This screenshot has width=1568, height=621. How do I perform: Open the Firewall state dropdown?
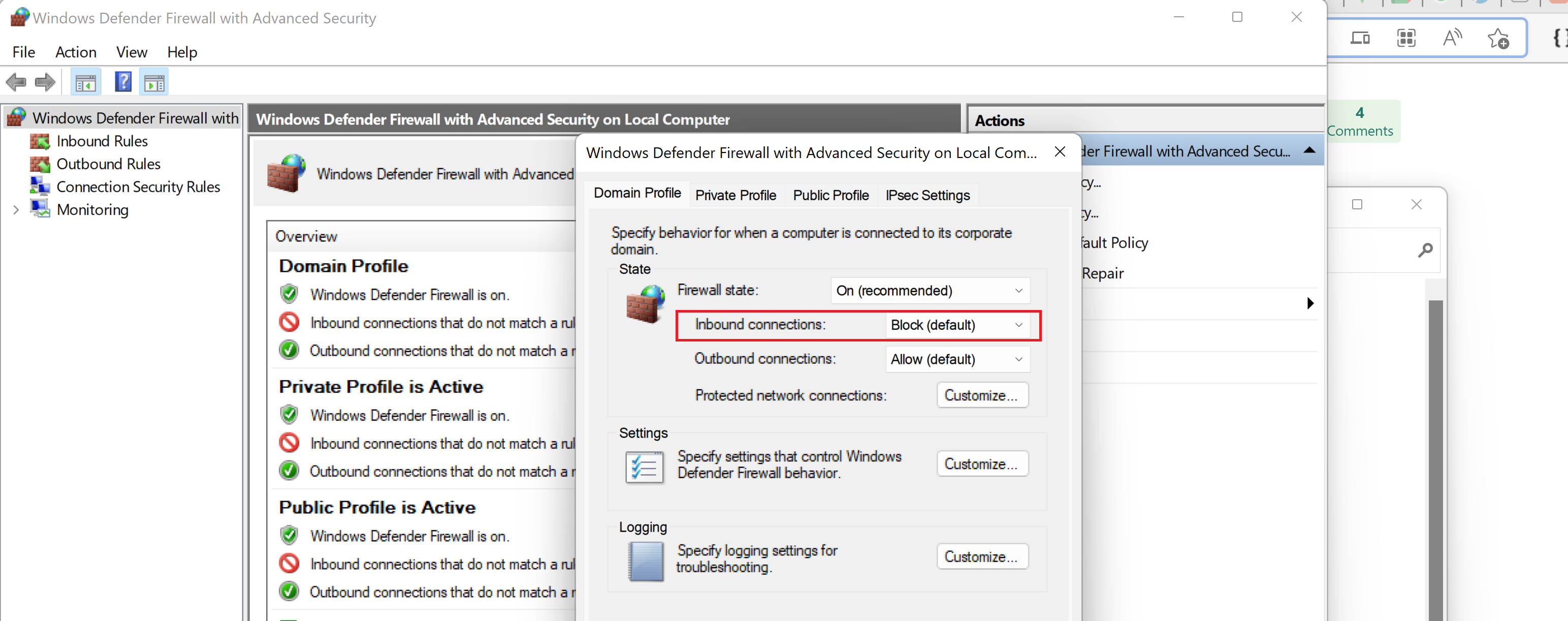[930, 290]
